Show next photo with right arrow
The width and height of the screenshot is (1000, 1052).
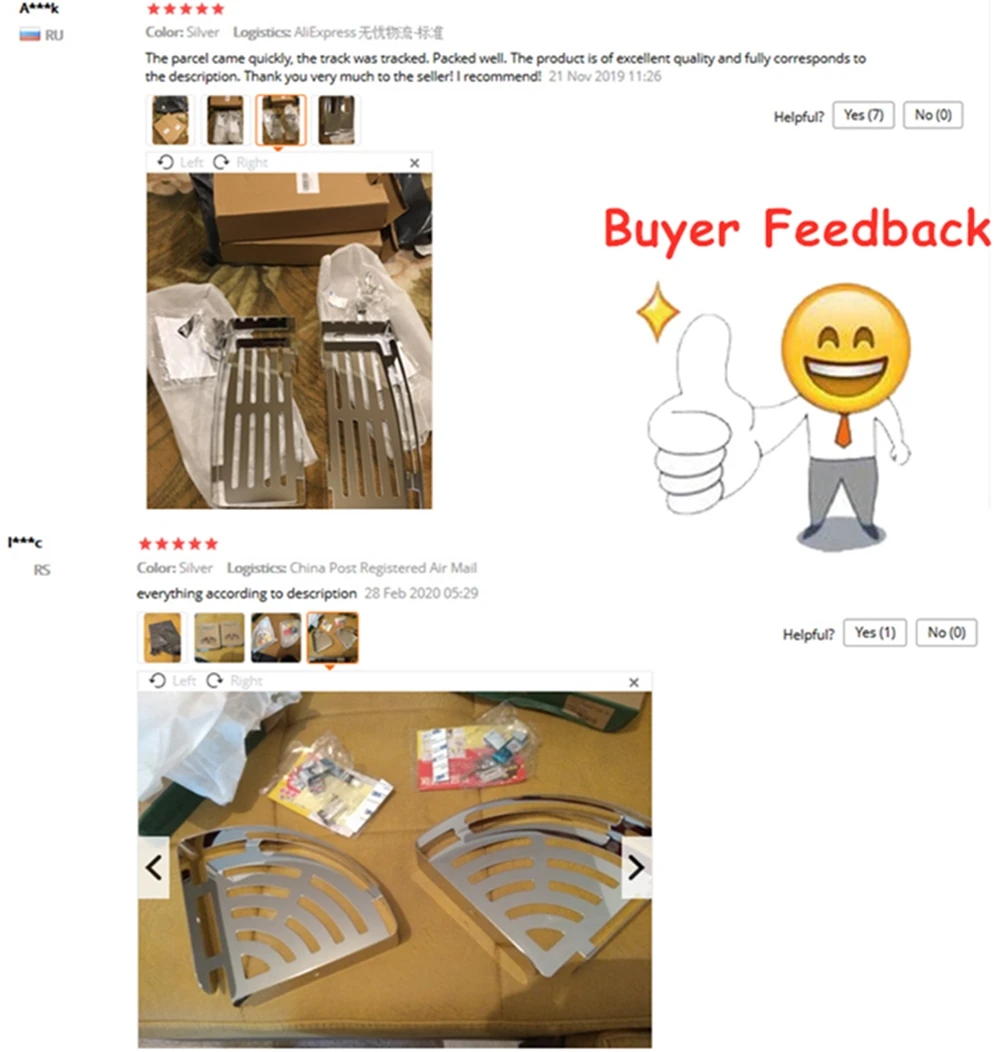click(636, 867)
